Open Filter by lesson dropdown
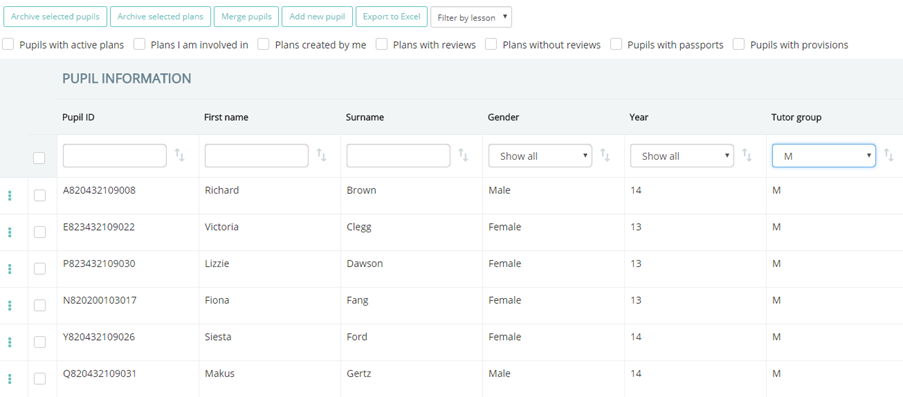The height and width of the screenshot is (397, 903). pos(471,17)
